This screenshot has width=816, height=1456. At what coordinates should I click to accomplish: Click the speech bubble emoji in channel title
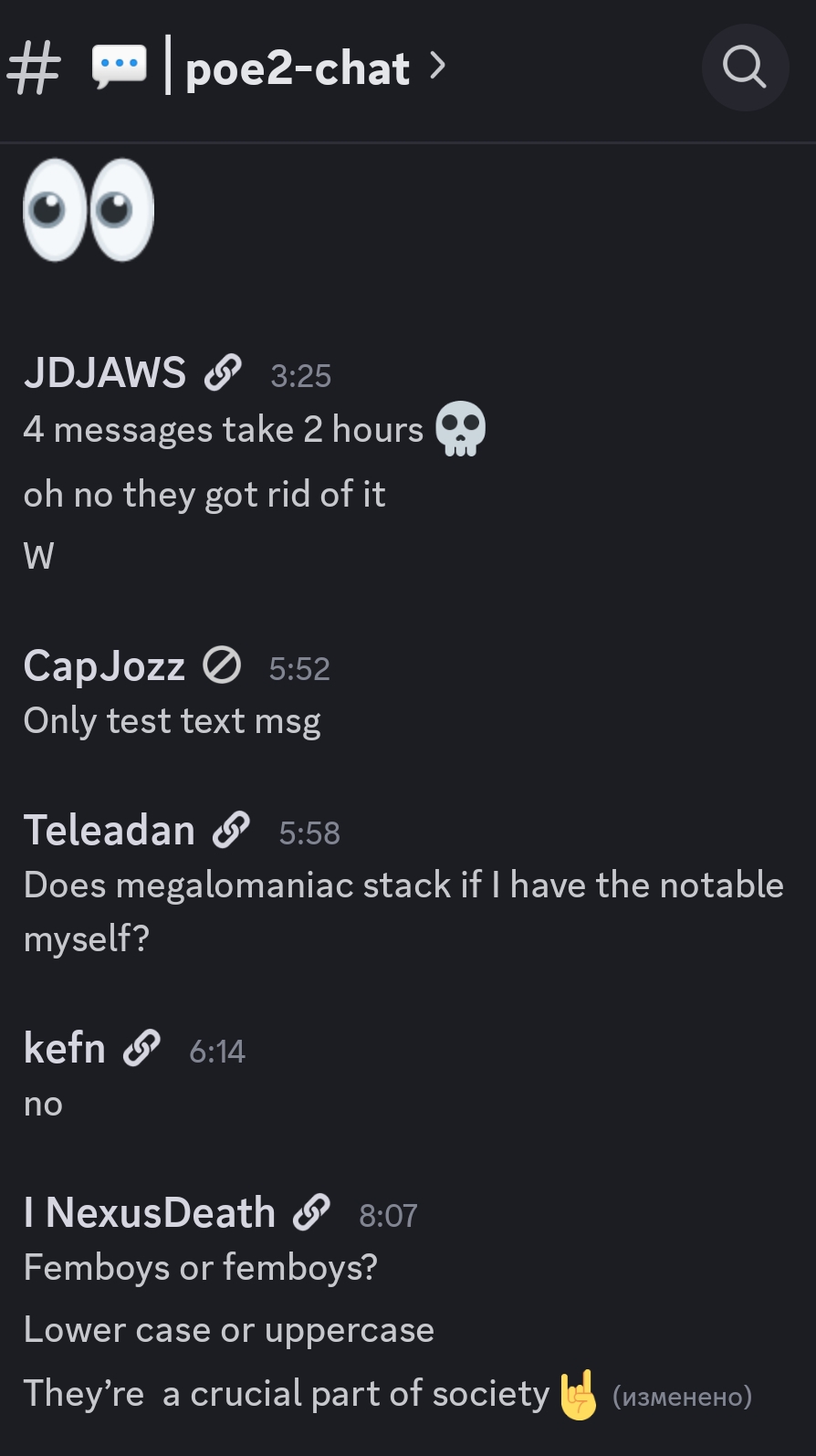(120, 67)
